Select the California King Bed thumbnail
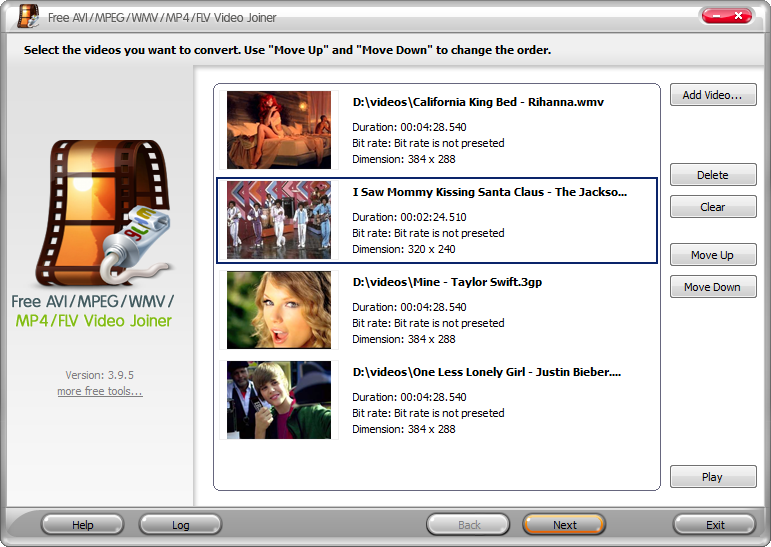The image size is (771, 547). (279, 130)
